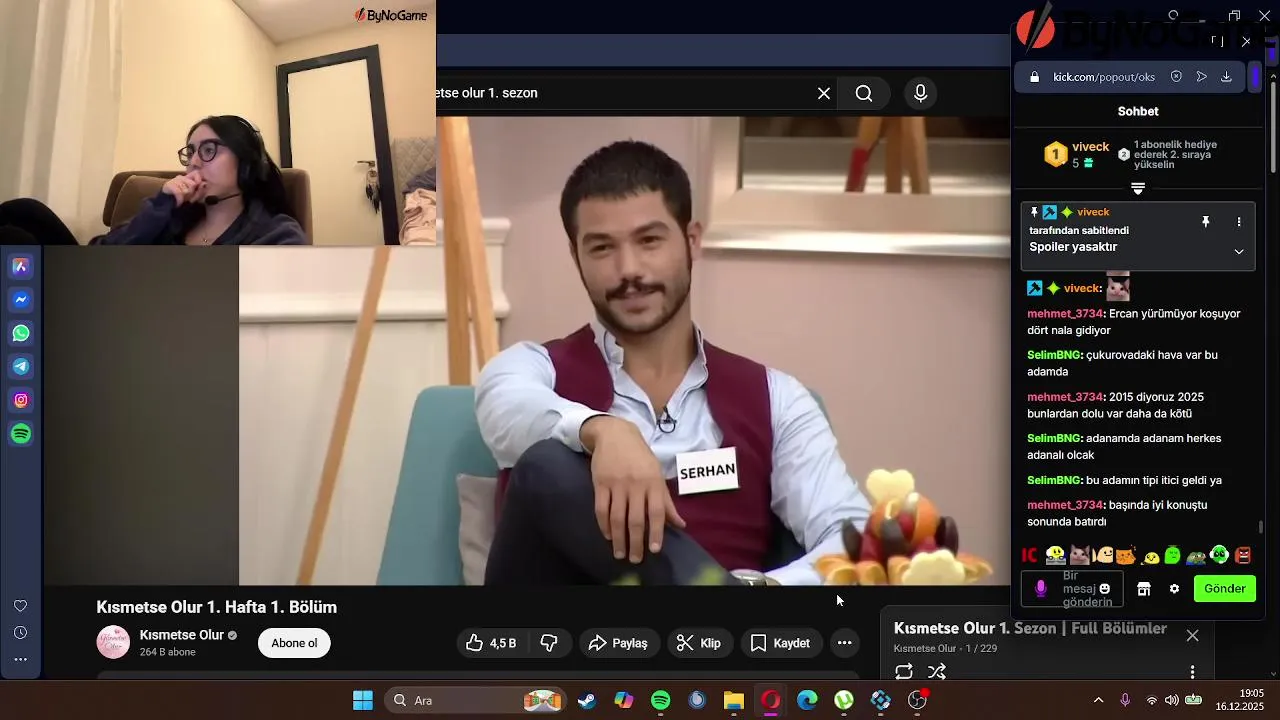
Task: Click the chat vertical scrollbar
Action: pos(1261,527)
